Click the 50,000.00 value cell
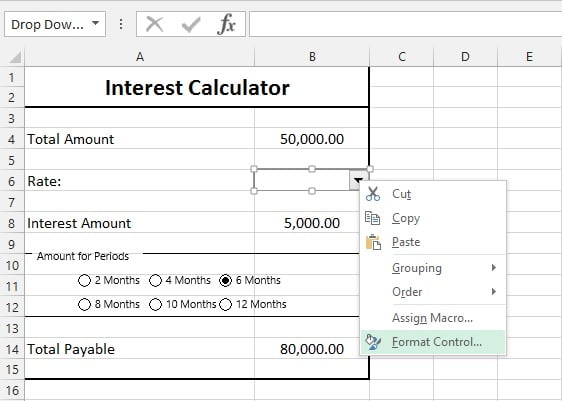The image size is (562, 401). click(x=312, y=139)
